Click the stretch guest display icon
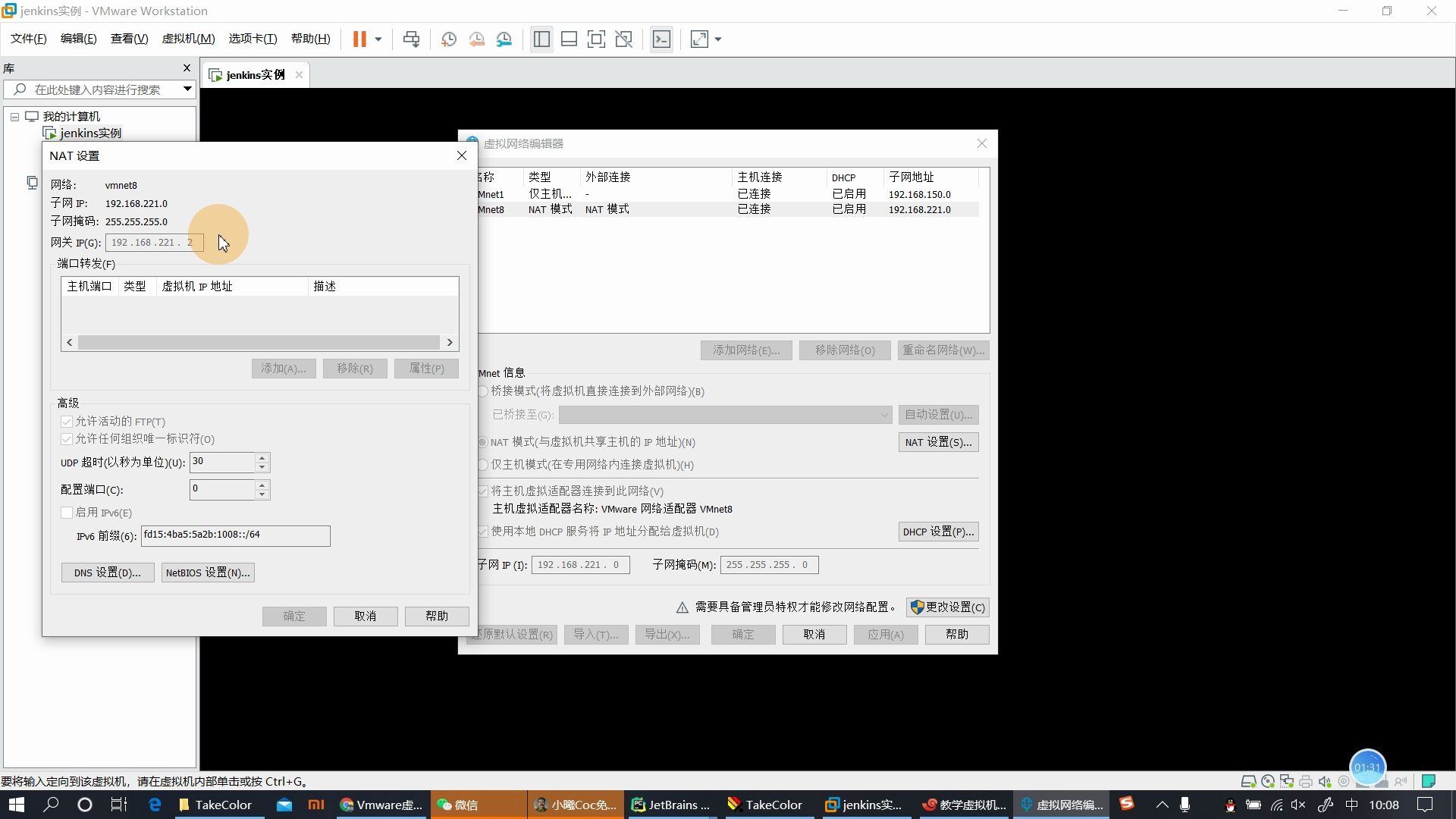 click(x=698, y=39)
